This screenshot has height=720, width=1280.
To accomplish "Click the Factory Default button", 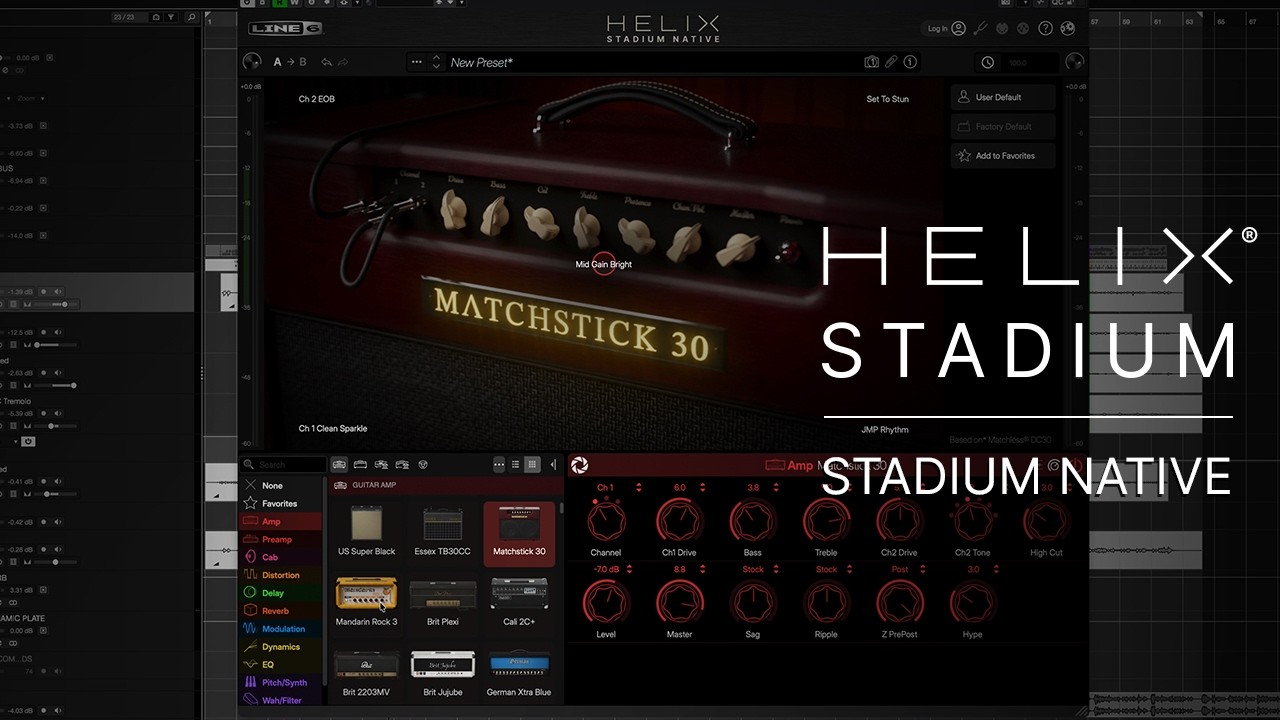I will coord(1003,127).
